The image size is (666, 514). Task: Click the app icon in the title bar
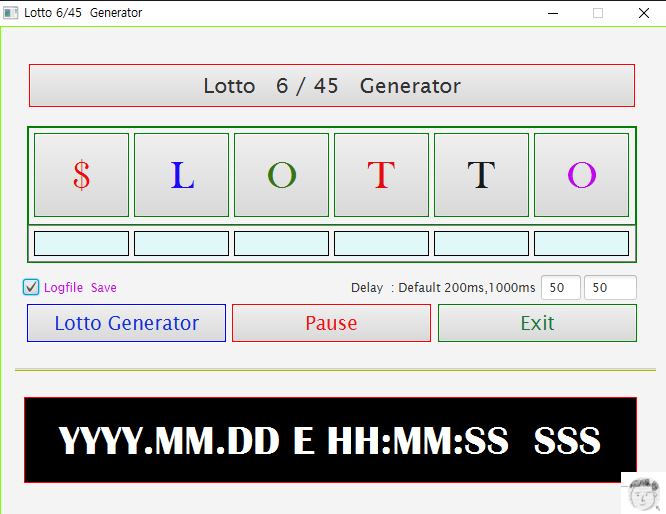pos(11,13)
